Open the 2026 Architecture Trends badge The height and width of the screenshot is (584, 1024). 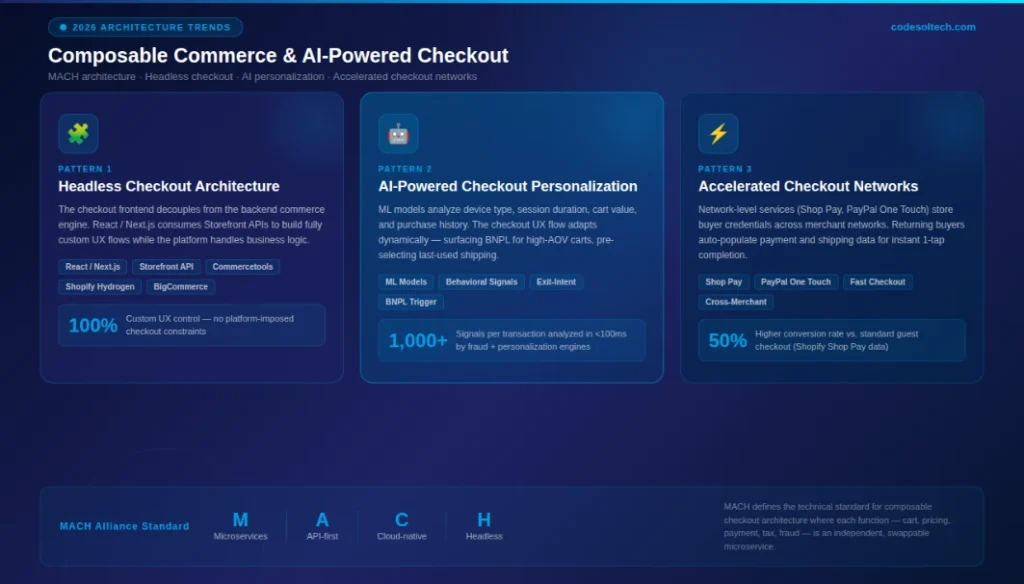click(145, 27)
